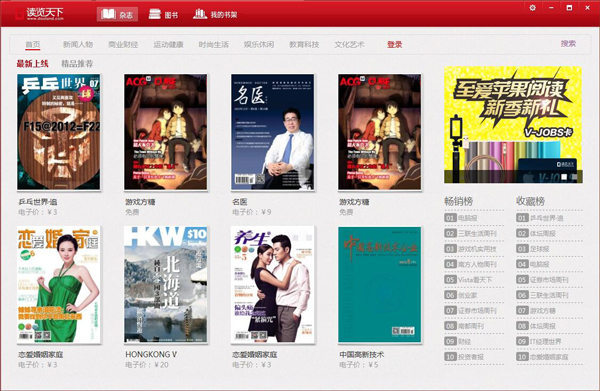Switch to the 运动健康 category
The image size is (600, 391).
pos(168,44)
